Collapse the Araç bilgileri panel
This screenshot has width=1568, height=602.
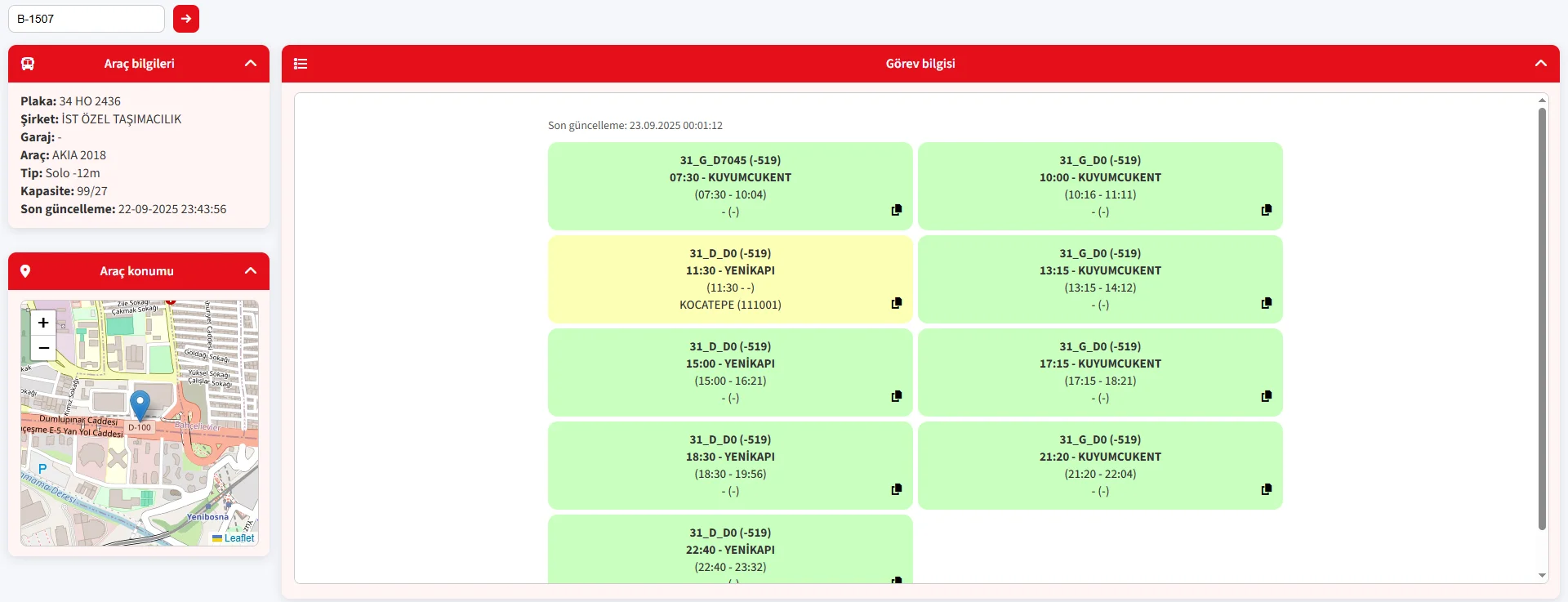coord(251,64)
